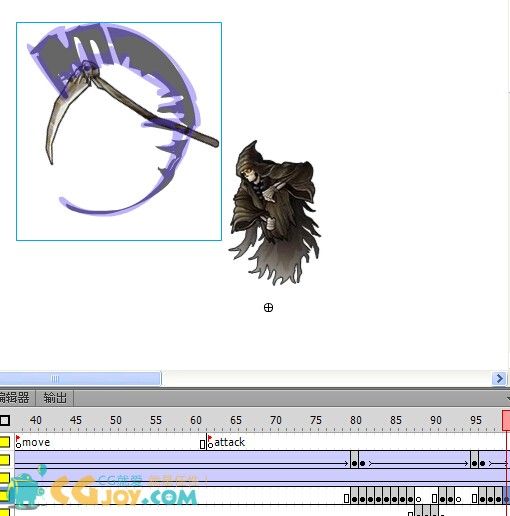The height and width of the screenshot is (516, 510).
Task: Click the registration crosshair below the reaper
Action: [x=268, y=307]
